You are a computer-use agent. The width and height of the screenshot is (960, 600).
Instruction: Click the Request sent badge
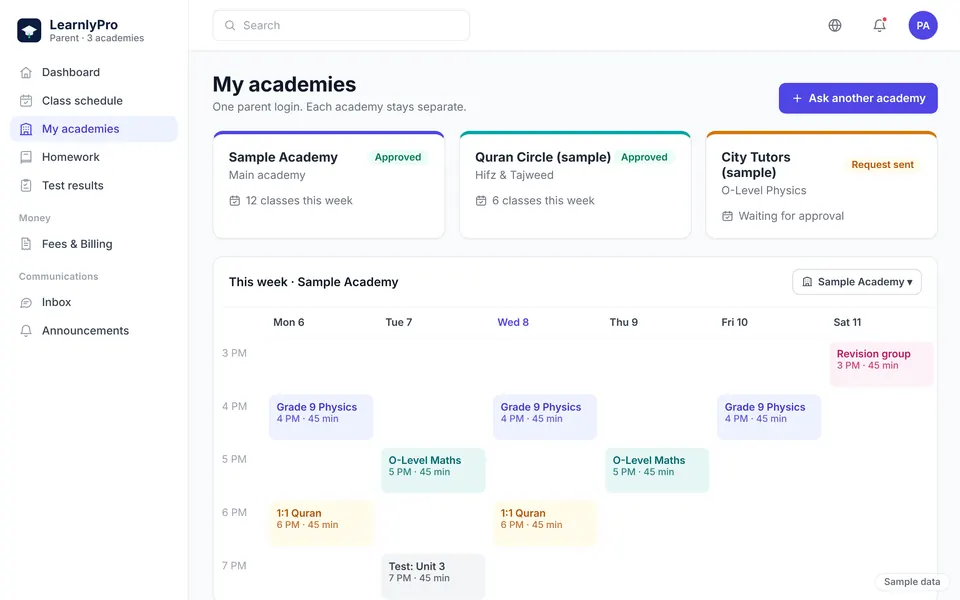pos(882,165)
